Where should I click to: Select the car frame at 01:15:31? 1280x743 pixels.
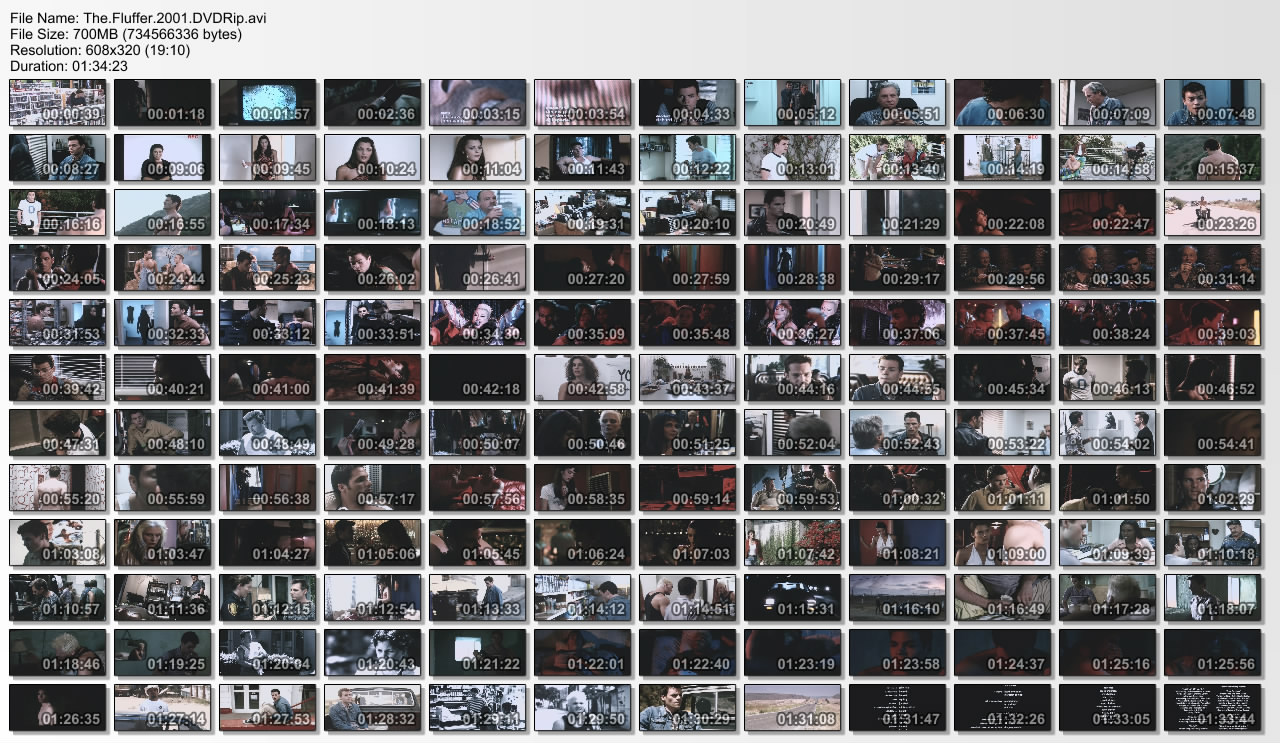(x=792, y=598)
